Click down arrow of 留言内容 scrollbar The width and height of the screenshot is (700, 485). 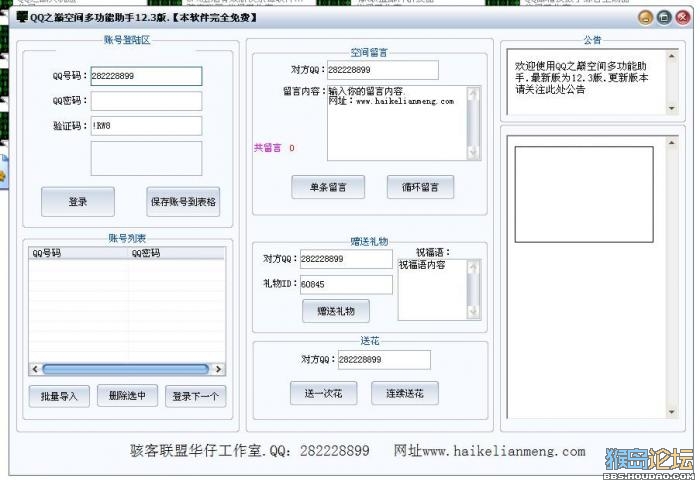point(473,153)
